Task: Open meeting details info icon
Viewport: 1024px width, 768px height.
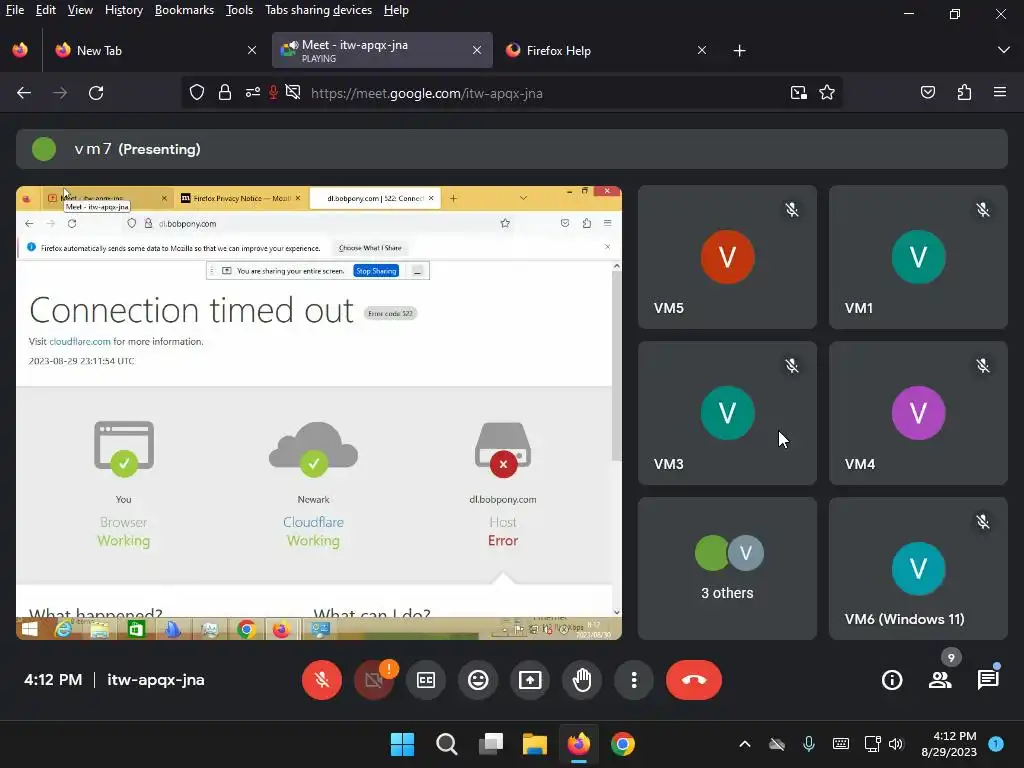Action: click(x=892, y=680)
